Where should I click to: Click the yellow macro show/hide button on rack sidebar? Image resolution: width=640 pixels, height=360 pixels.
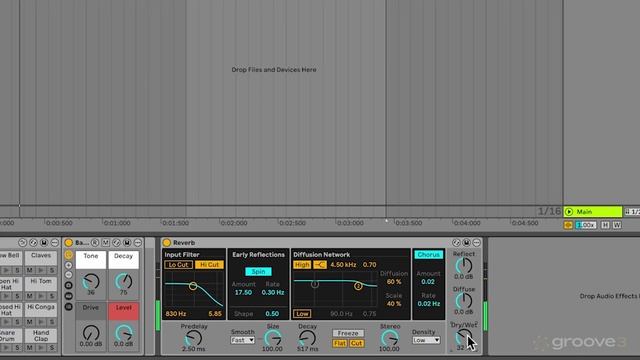(69, 255)
